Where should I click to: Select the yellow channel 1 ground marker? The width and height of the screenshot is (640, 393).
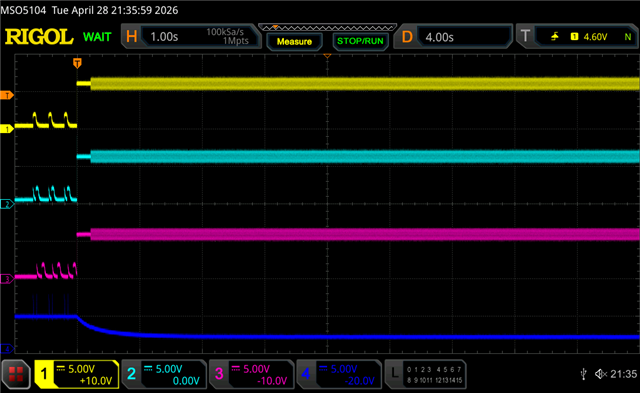tap(7, 129)
